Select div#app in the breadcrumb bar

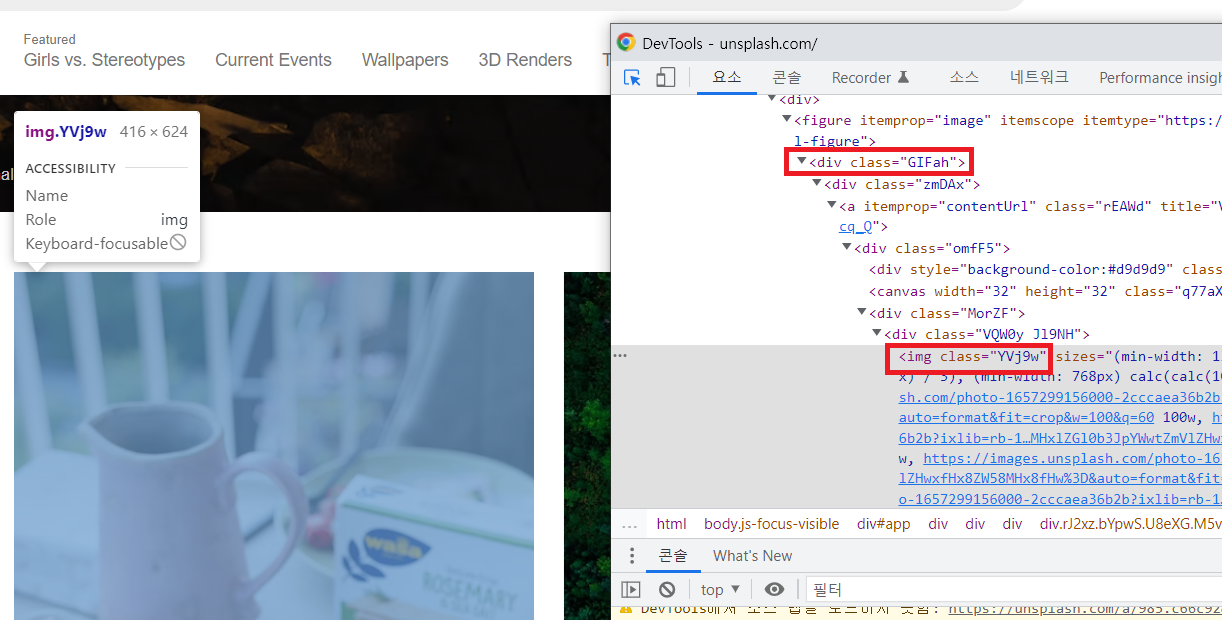click(x=884, y=525)
